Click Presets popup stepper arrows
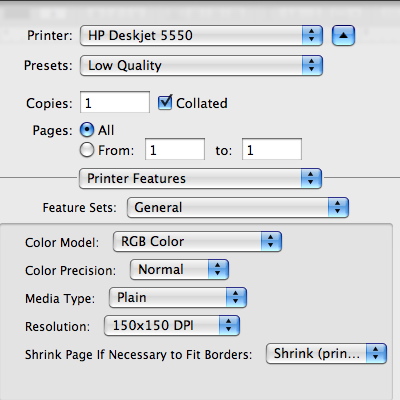The width and height of the screenshot is (400, 400). pyautogui.click(x=312, y=65)
